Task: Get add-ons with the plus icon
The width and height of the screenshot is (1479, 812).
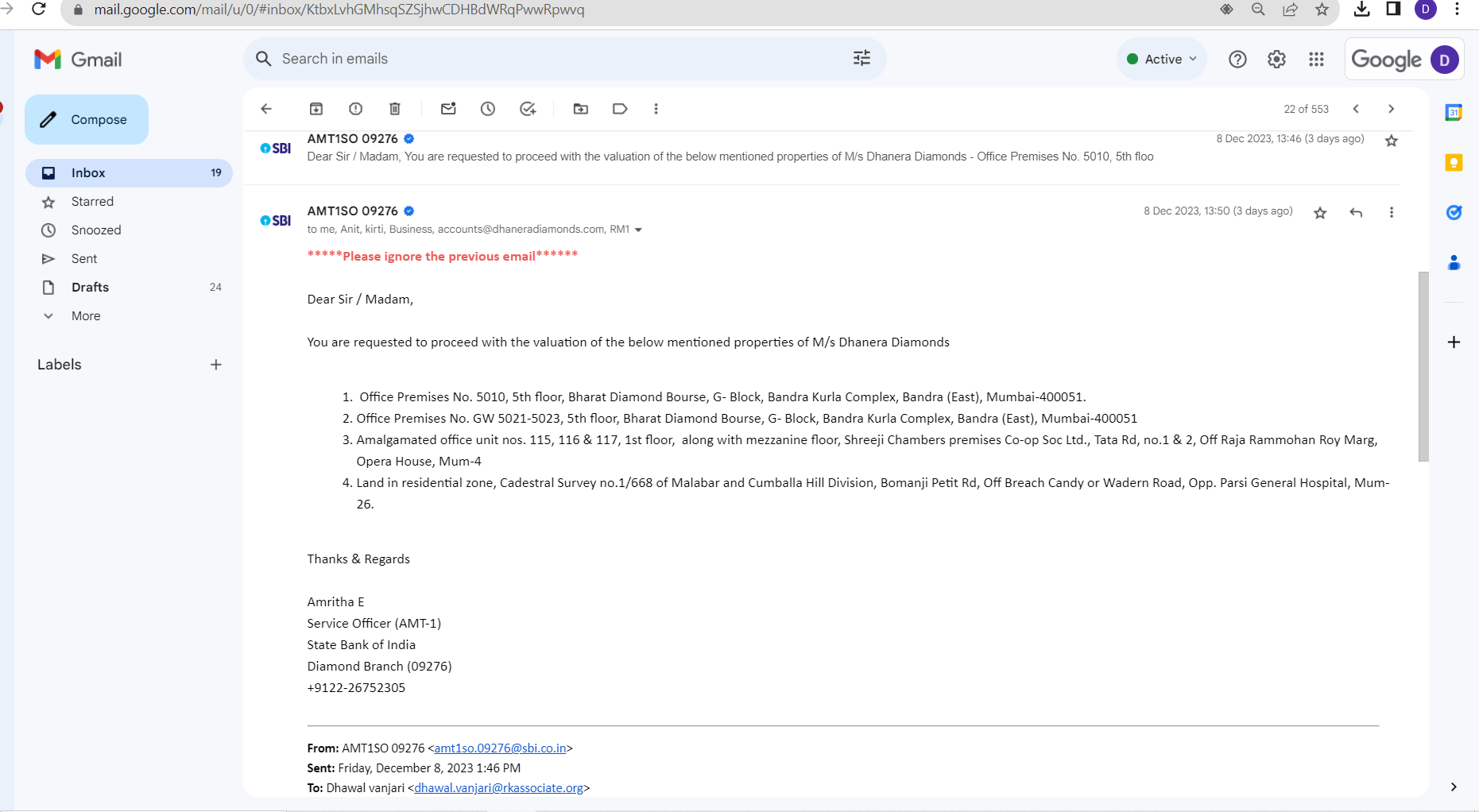Action: coord(1454,342)
